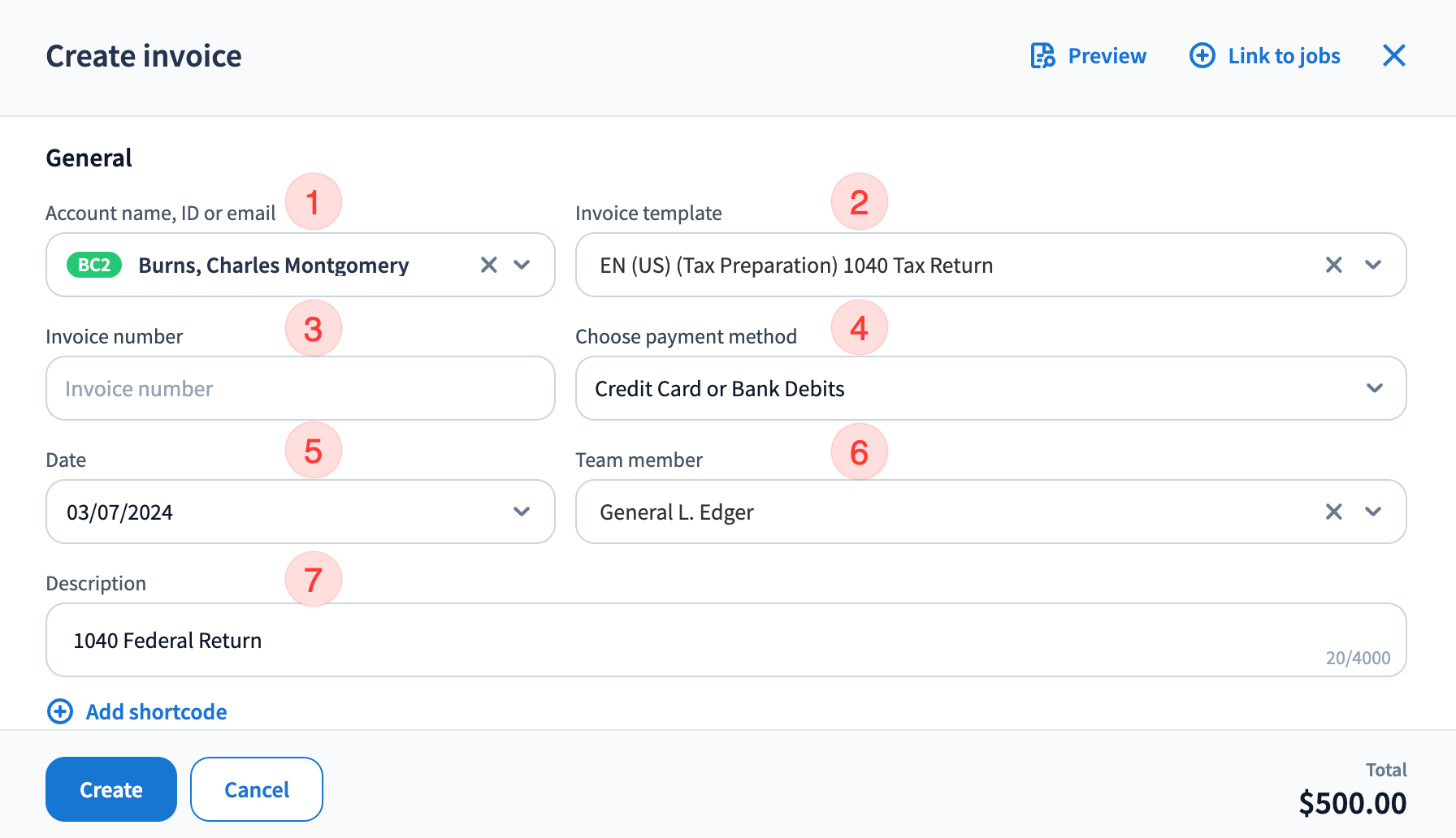Click the Preview document icon
Image resolution: width=1456 pixels, height=838 pixels.
(x=1042, y=56)
